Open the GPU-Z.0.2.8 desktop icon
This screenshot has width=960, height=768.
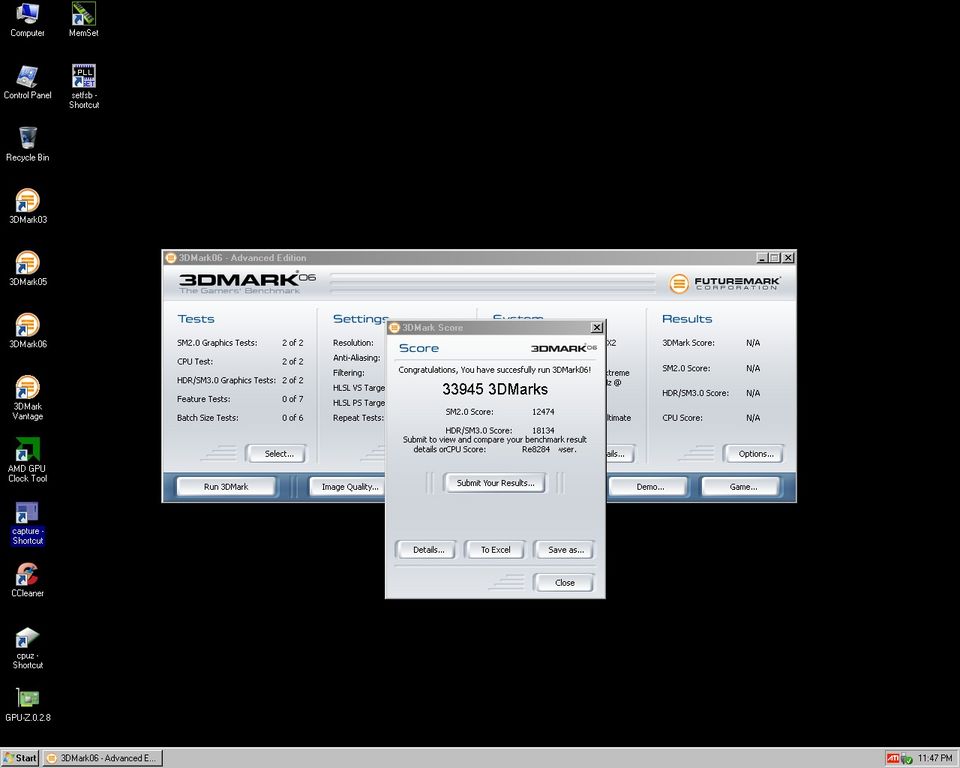pos(28,704)
